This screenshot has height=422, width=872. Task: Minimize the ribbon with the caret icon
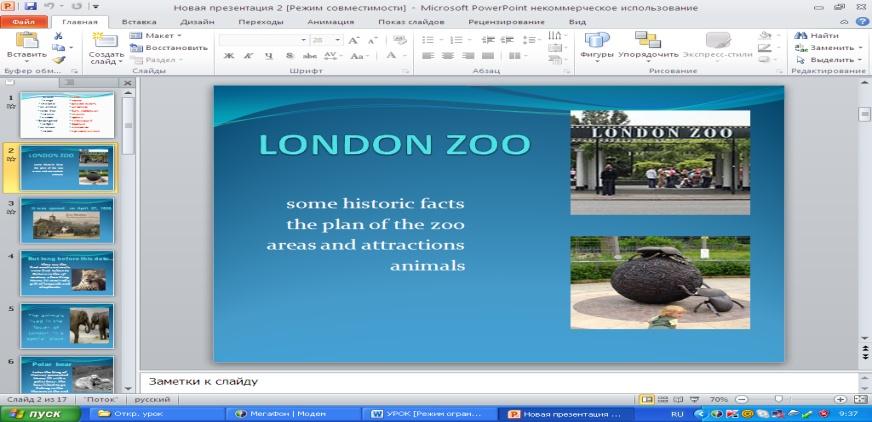coord(844,22)
